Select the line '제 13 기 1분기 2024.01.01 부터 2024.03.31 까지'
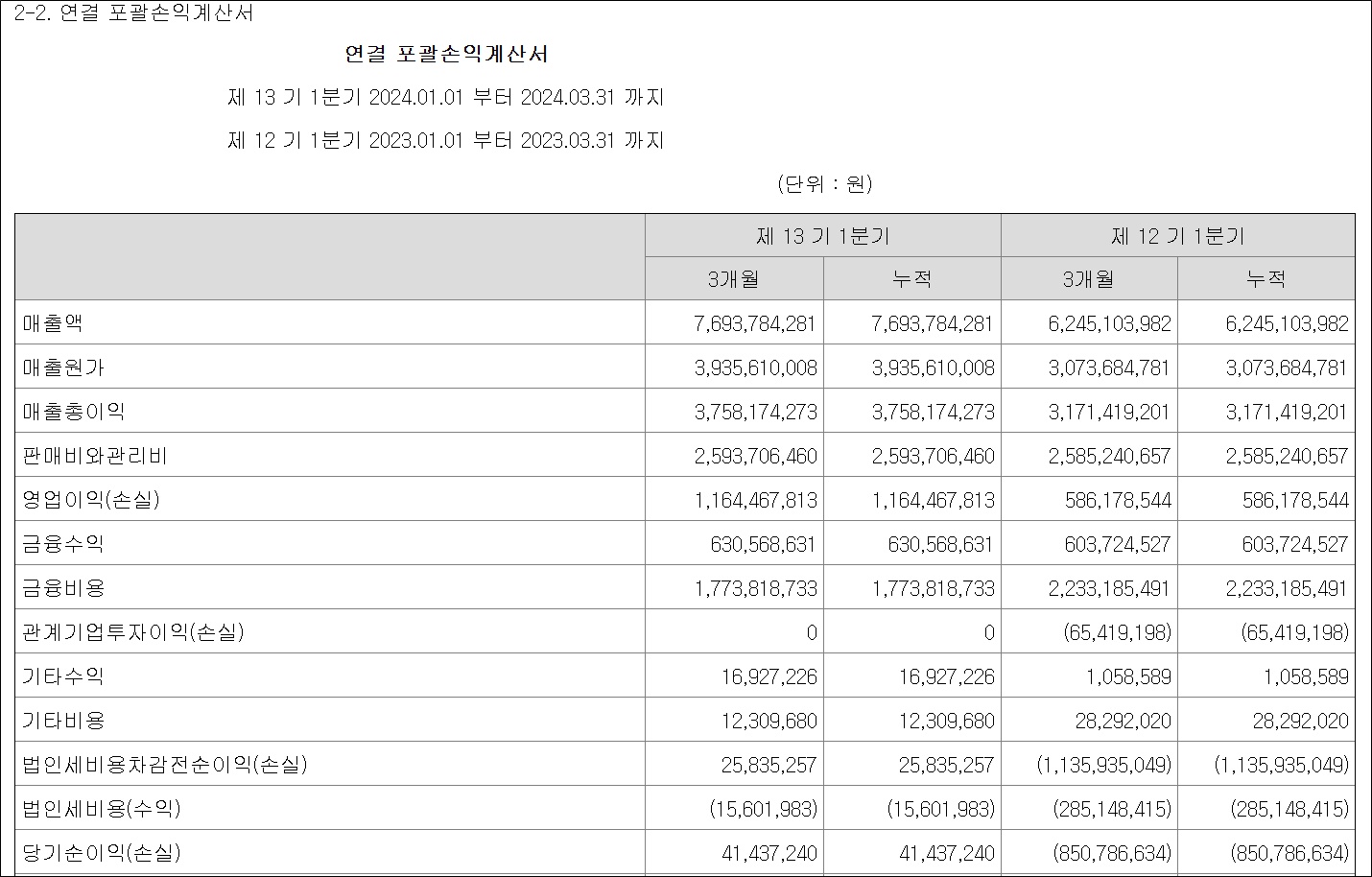 [x=446, y=97]
